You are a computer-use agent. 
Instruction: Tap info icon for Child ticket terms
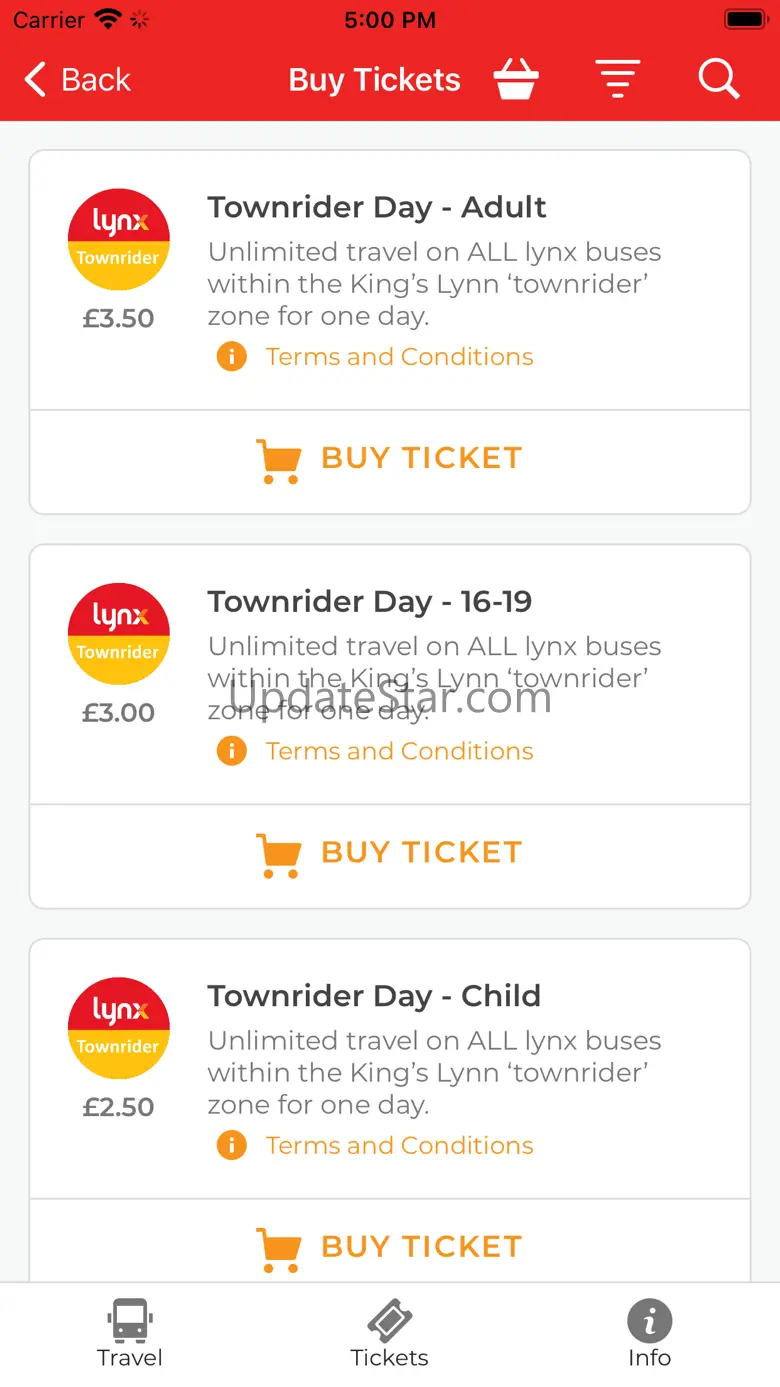pos(231,1145)
